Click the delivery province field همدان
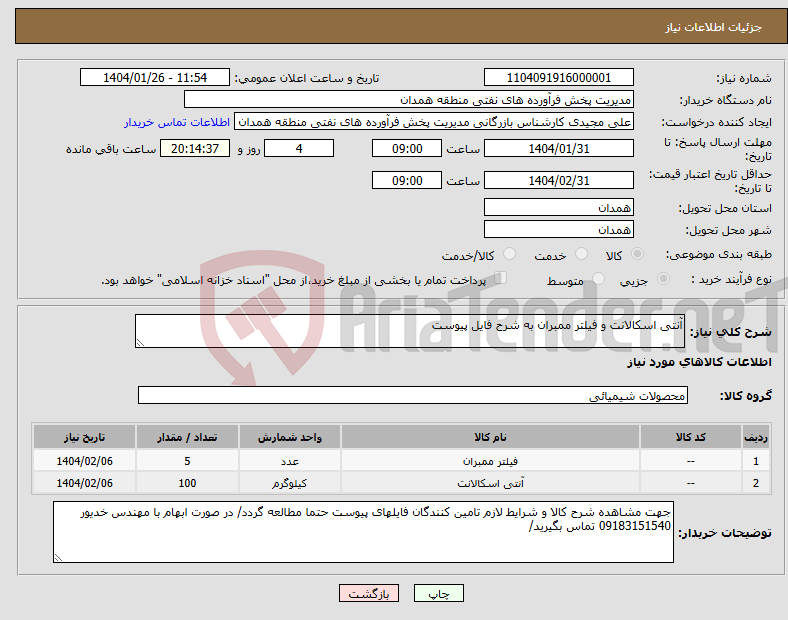Image resolution: width=788 pixels, height=620 pixels. pos(558,207)
